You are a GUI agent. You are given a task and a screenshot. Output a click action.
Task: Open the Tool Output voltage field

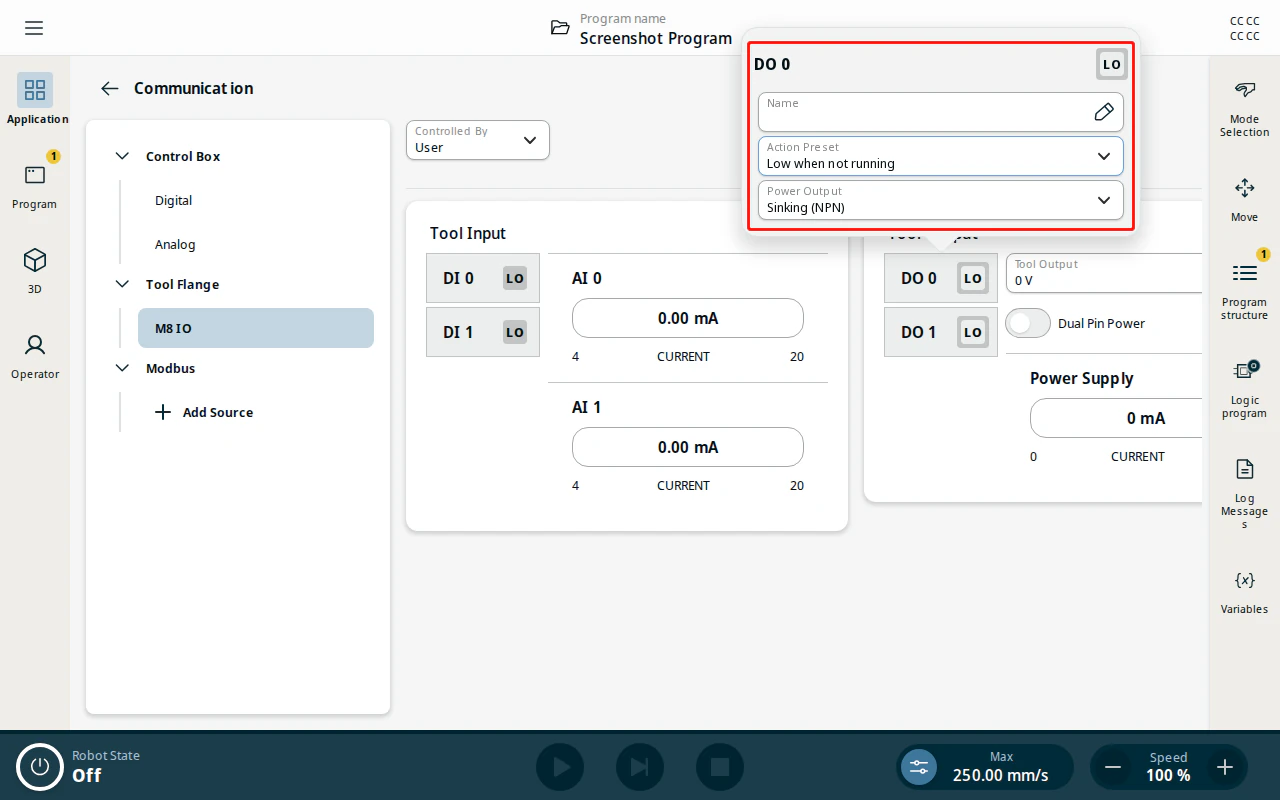coord(1104,273)
